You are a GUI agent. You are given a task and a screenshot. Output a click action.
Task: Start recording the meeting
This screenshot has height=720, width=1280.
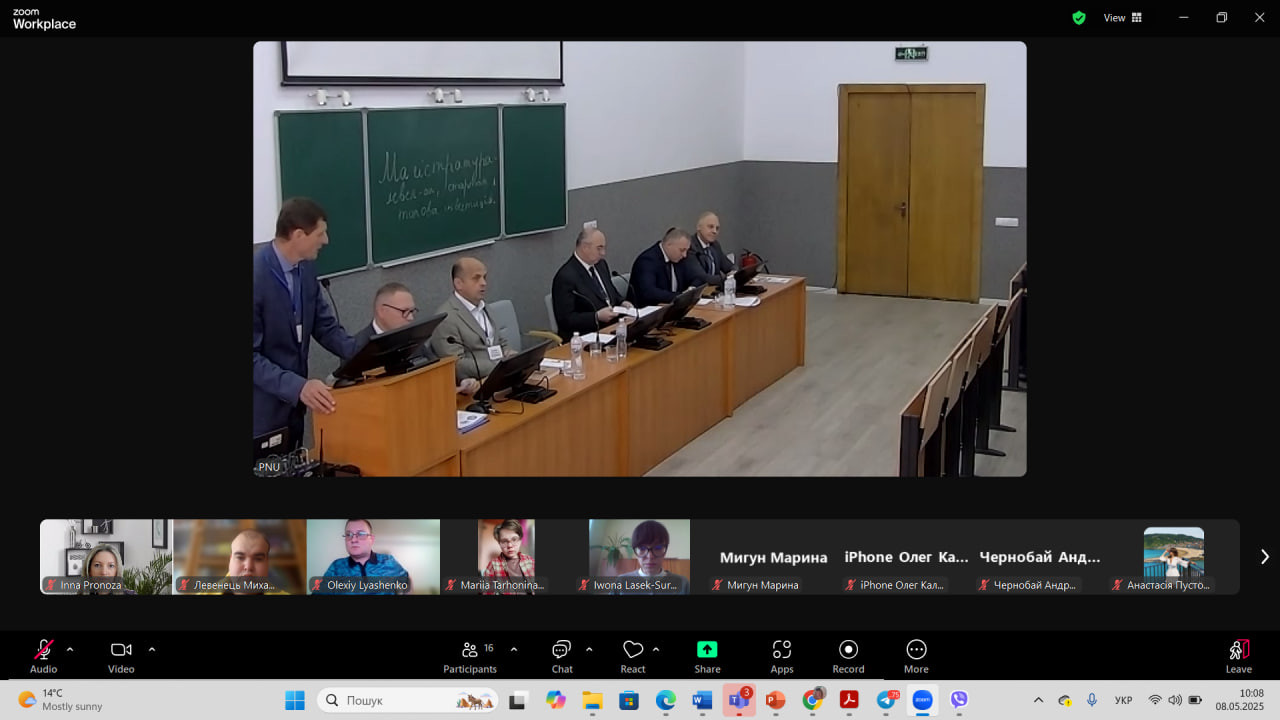848,656
